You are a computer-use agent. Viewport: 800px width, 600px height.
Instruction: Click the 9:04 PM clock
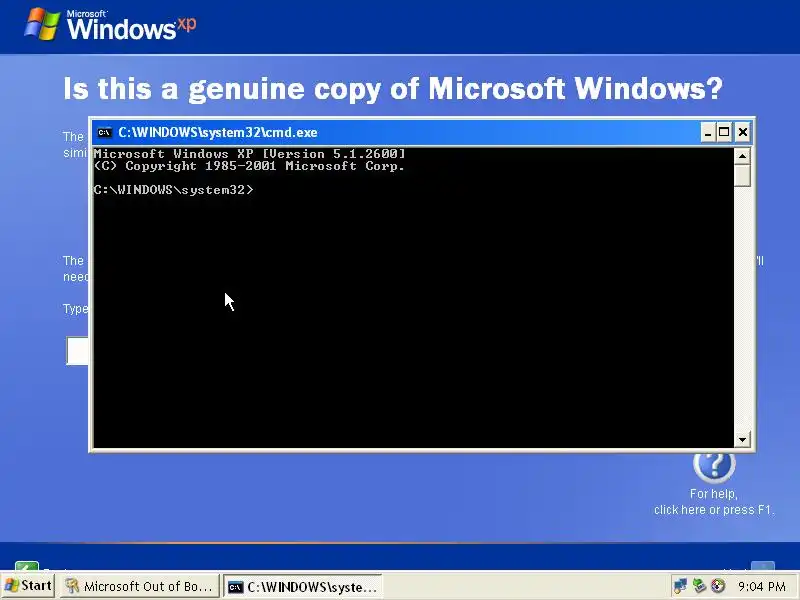point(761,587)
